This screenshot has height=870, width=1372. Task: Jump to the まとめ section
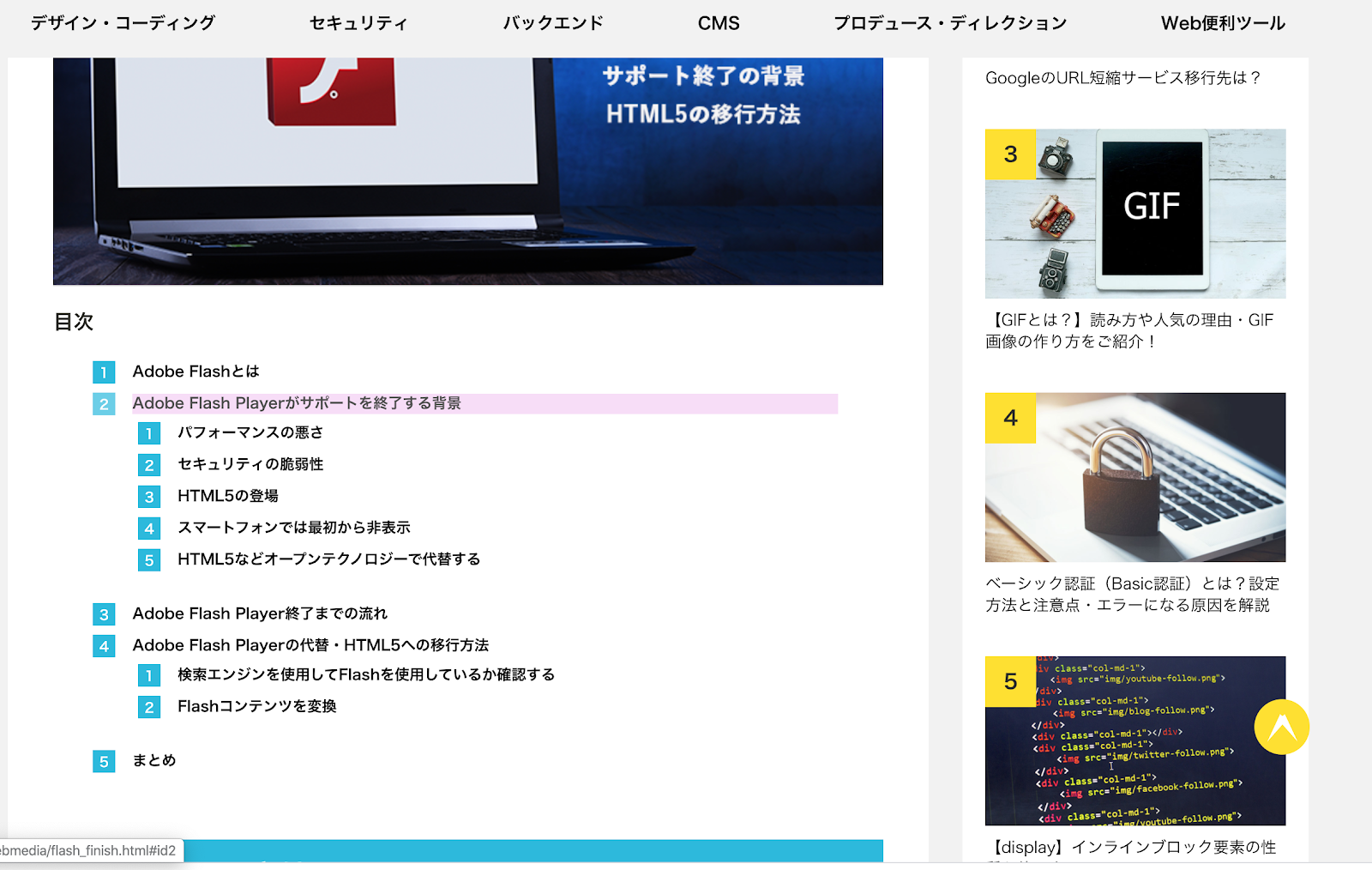[x=154, y=760]
